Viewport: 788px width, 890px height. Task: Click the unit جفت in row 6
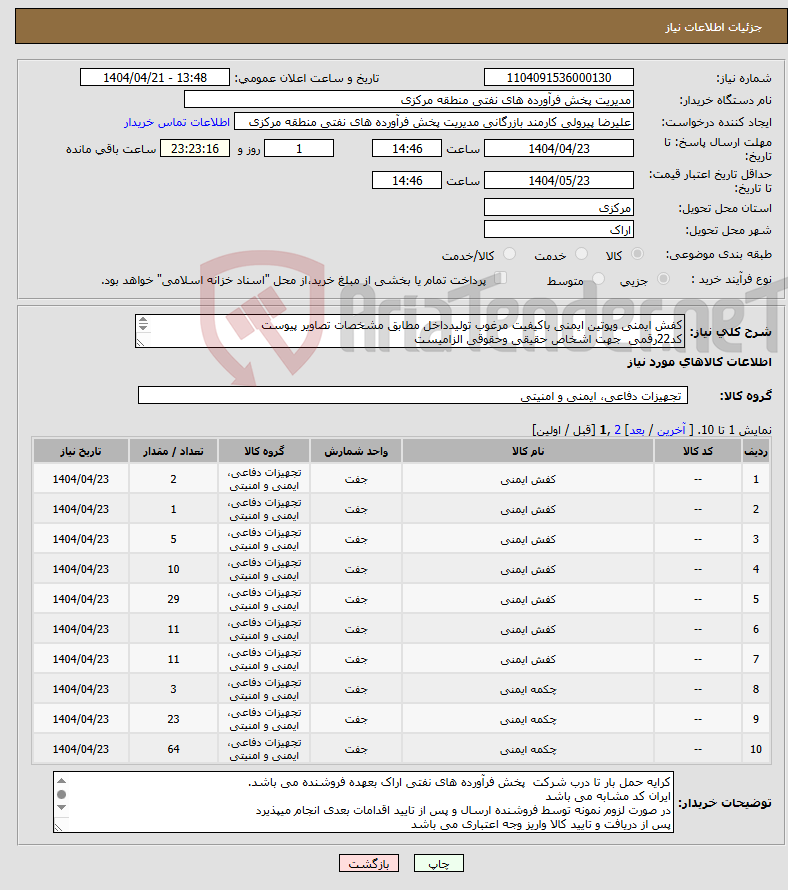pyautogui.click(x=356, y=629)
